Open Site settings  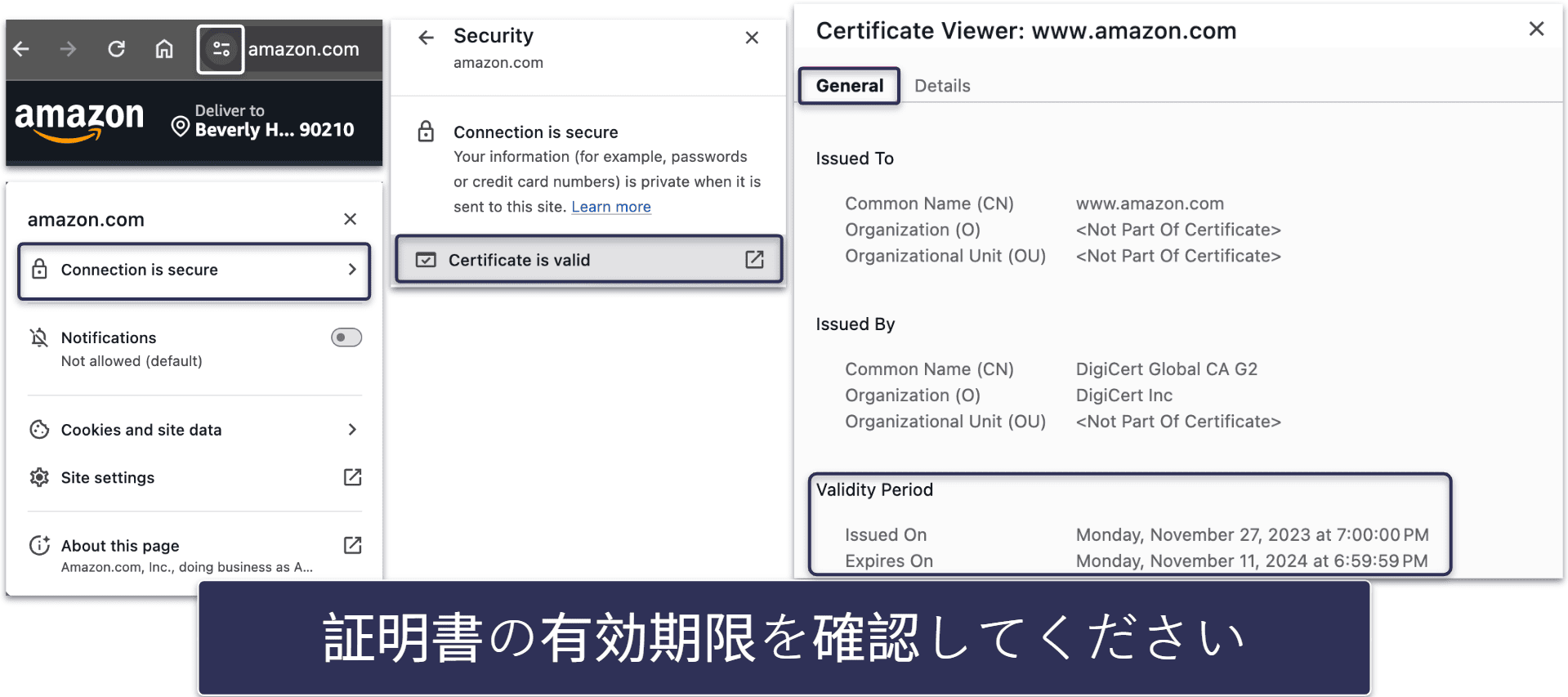click(x=194, y=478)
